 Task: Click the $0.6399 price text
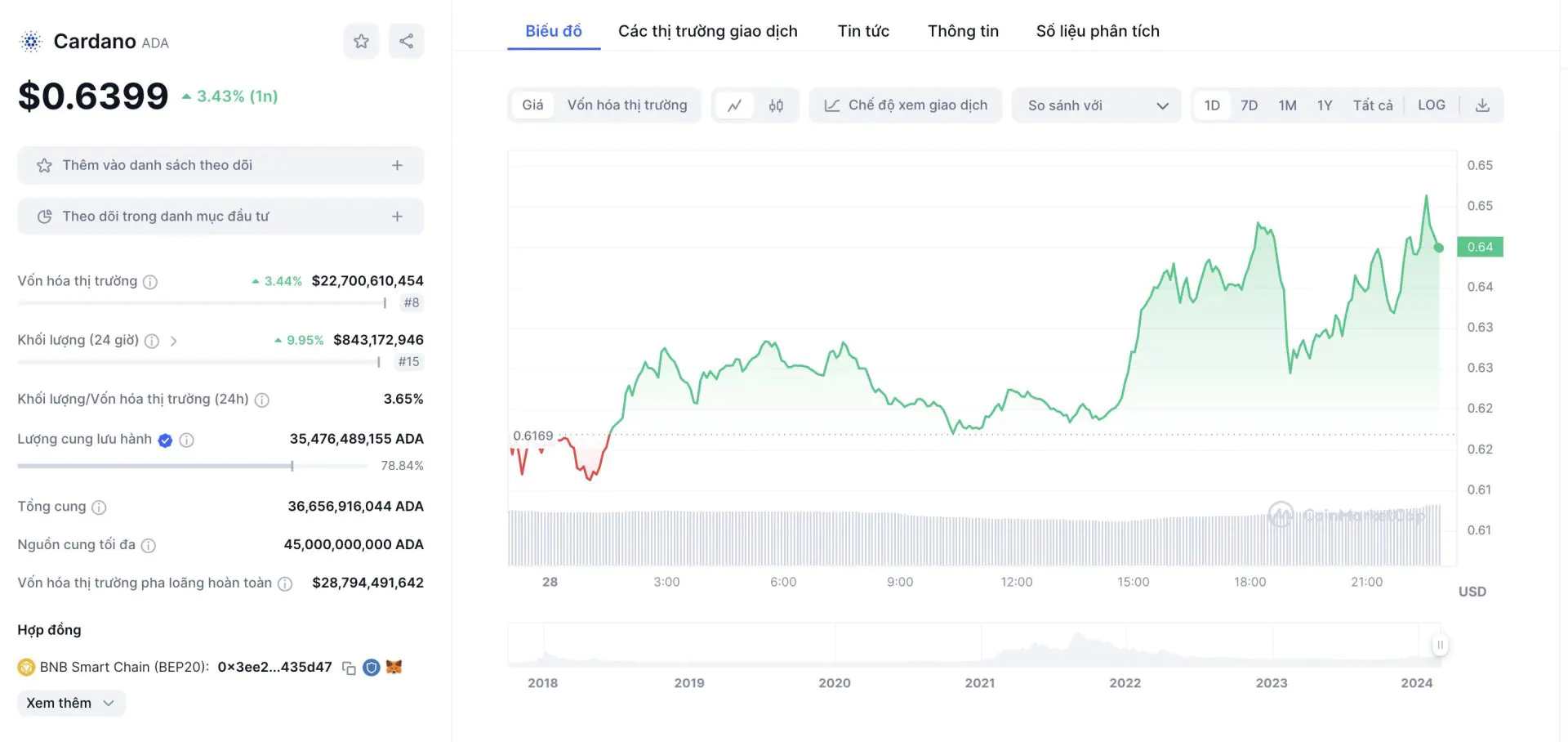(93, 96)
